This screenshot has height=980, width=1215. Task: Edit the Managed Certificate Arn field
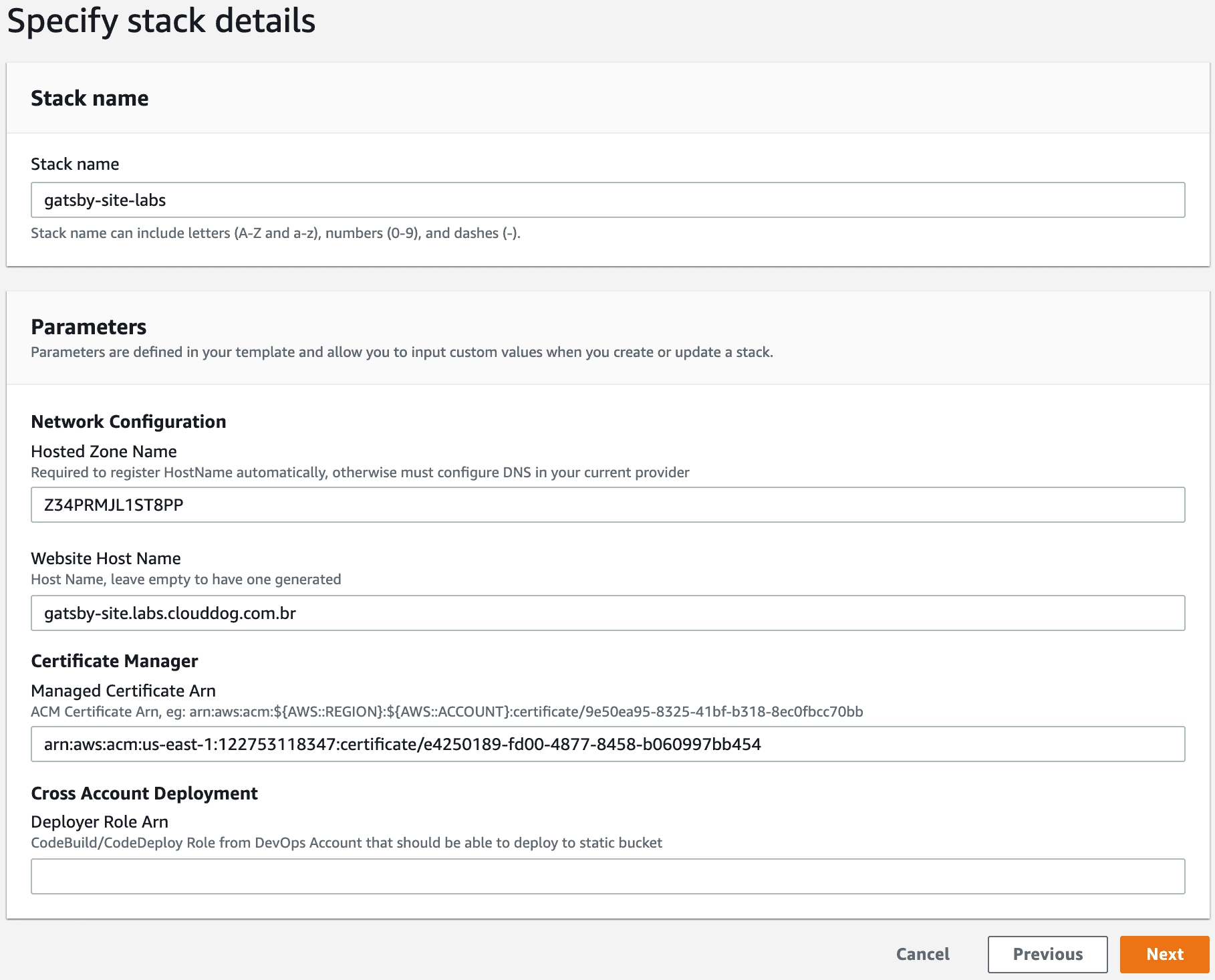click(x=607, y=744)
